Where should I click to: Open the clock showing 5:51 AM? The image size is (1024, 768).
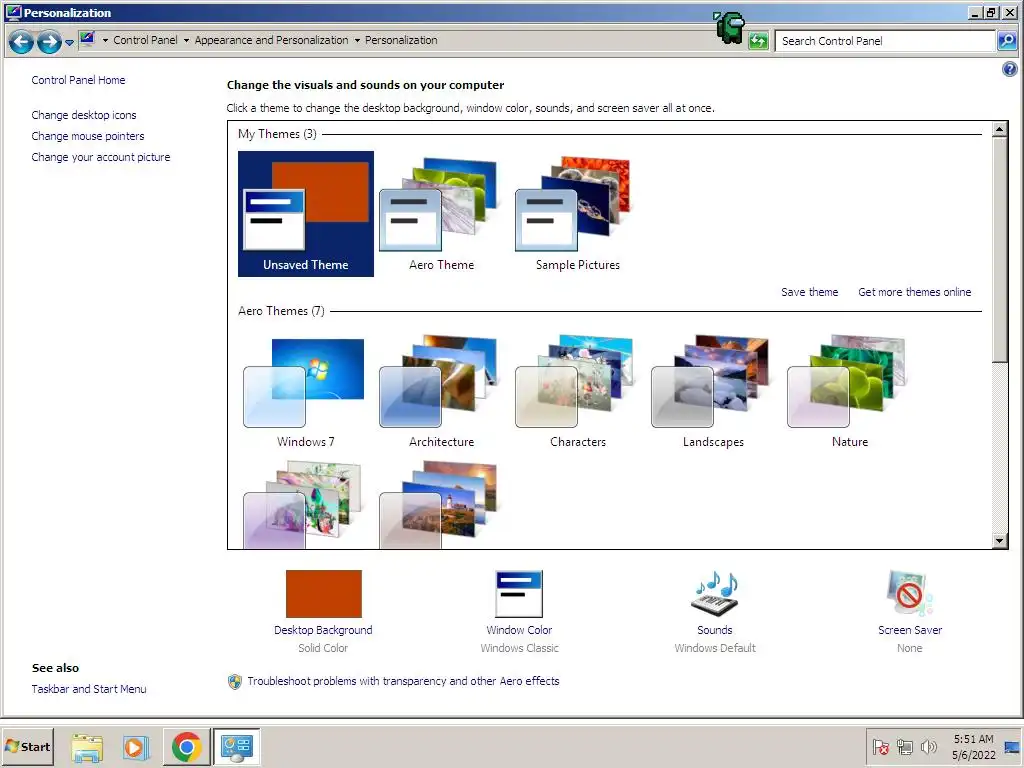pyautogui.click(x=973, y=747)
